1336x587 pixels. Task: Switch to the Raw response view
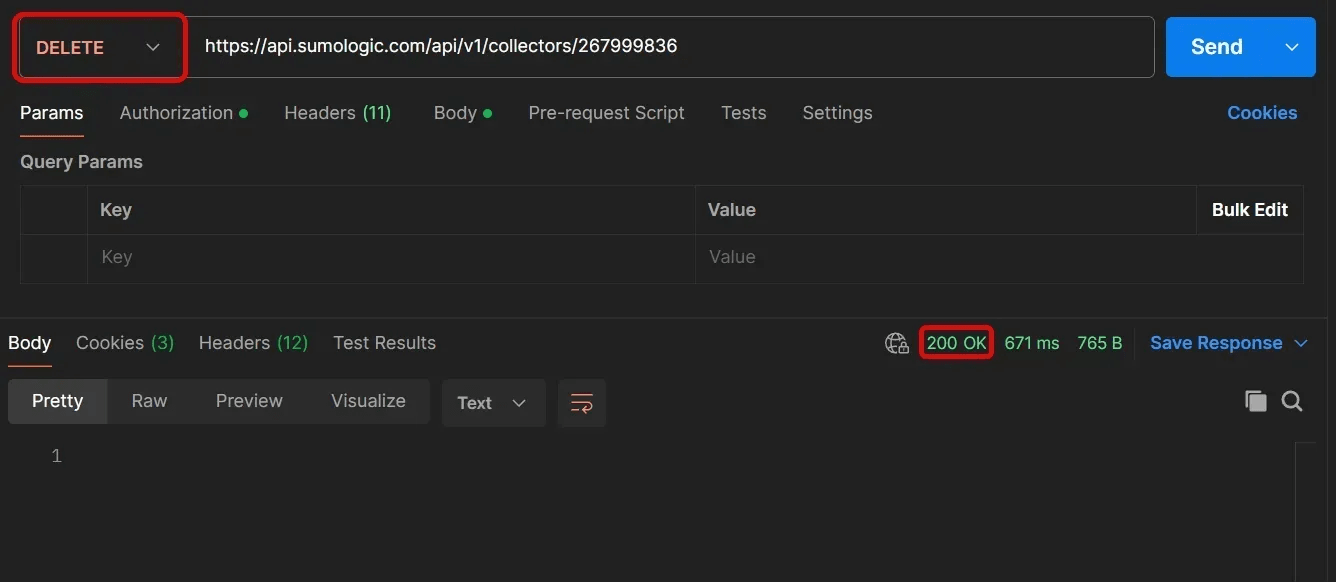point(148,400)
